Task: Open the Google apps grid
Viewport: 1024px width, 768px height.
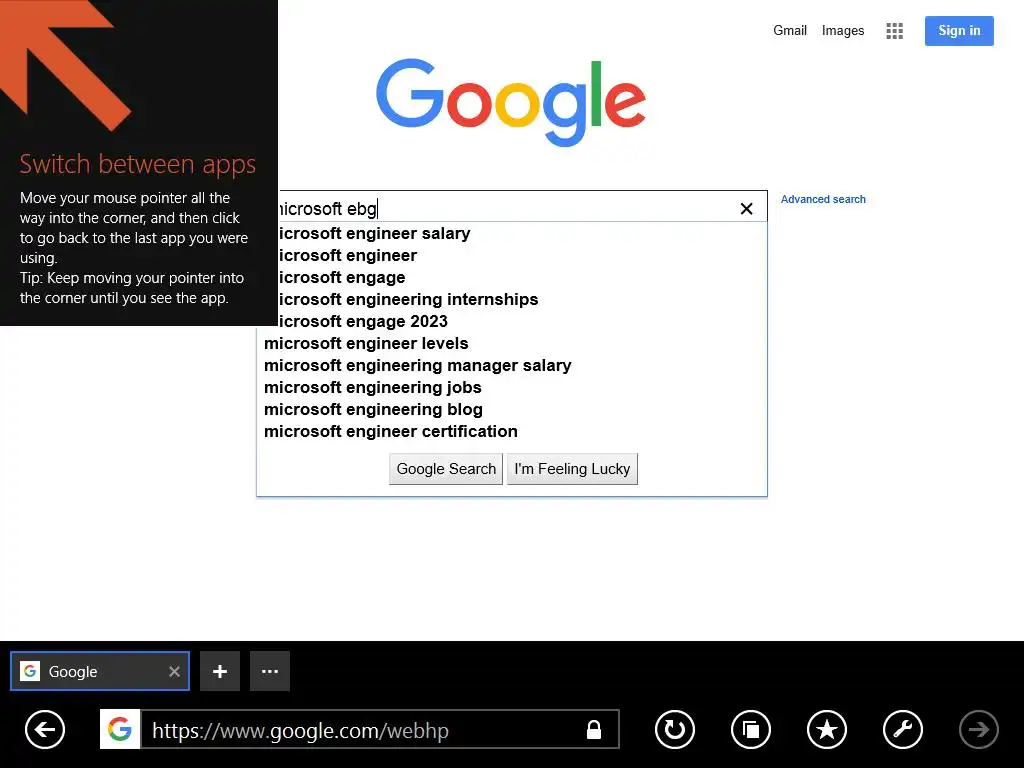Action: (x=895, y=31)
